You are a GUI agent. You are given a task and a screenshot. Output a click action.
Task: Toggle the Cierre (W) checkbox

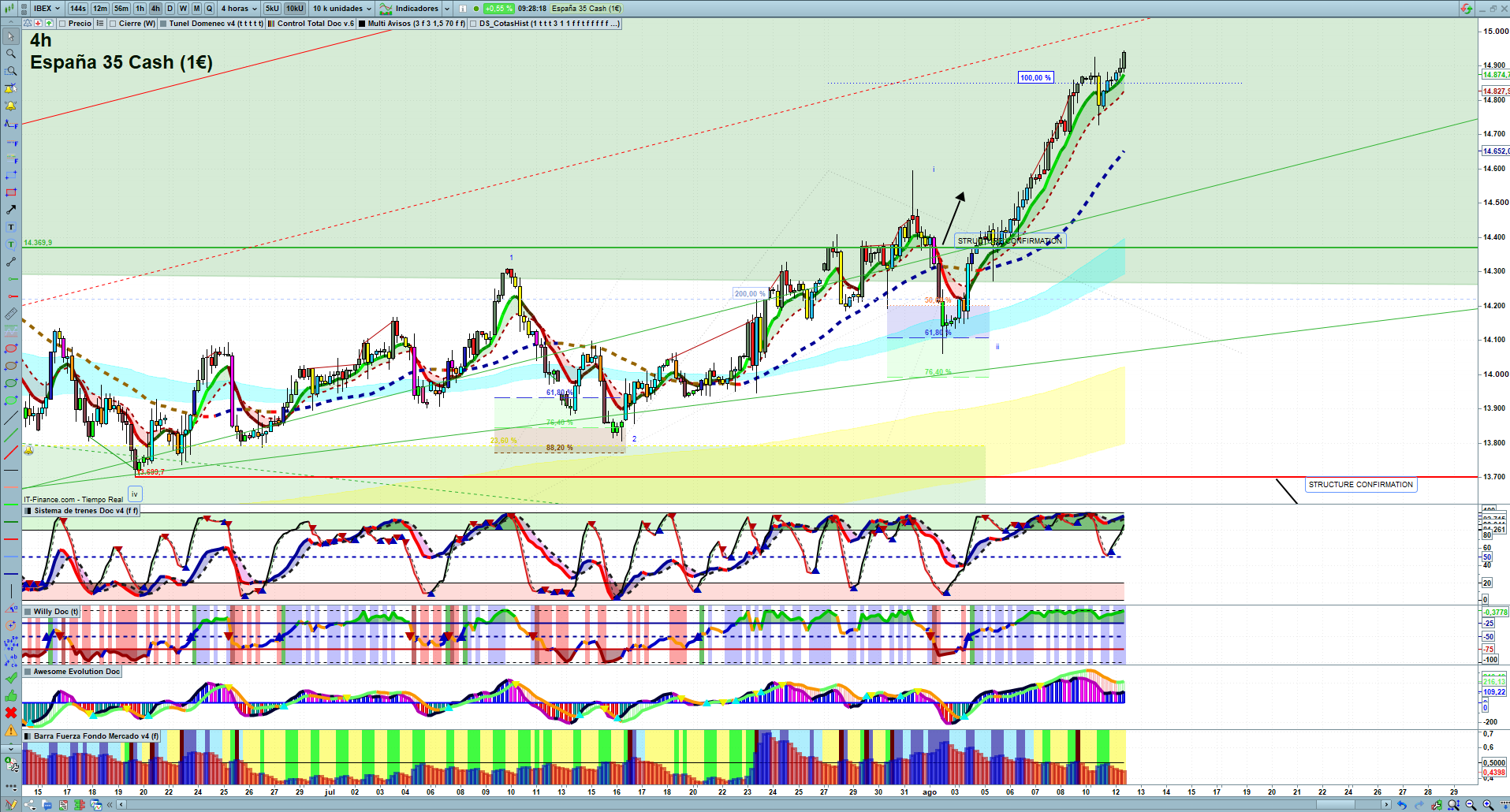coord(114,24)
